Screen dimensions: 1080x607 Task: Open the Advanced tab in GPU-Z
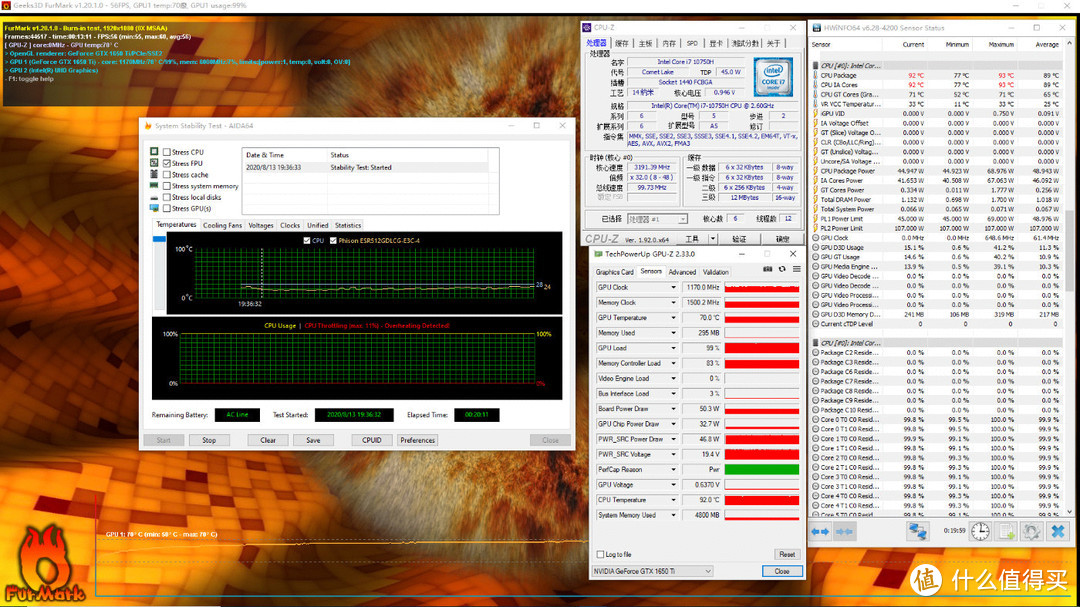click(x=682, y=272)
